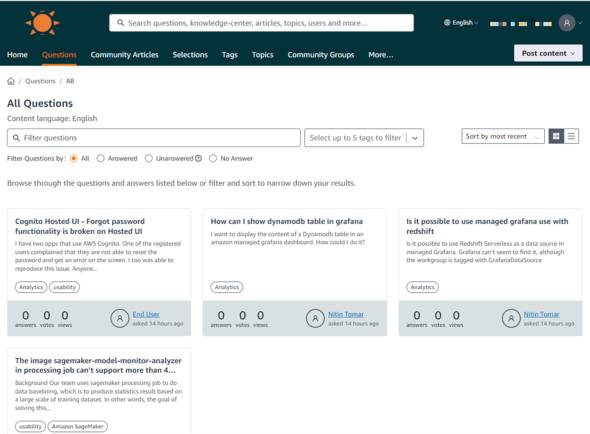Go to the Tags tab
This screenshot has width=590, height=434.
[x=230, y=55]
